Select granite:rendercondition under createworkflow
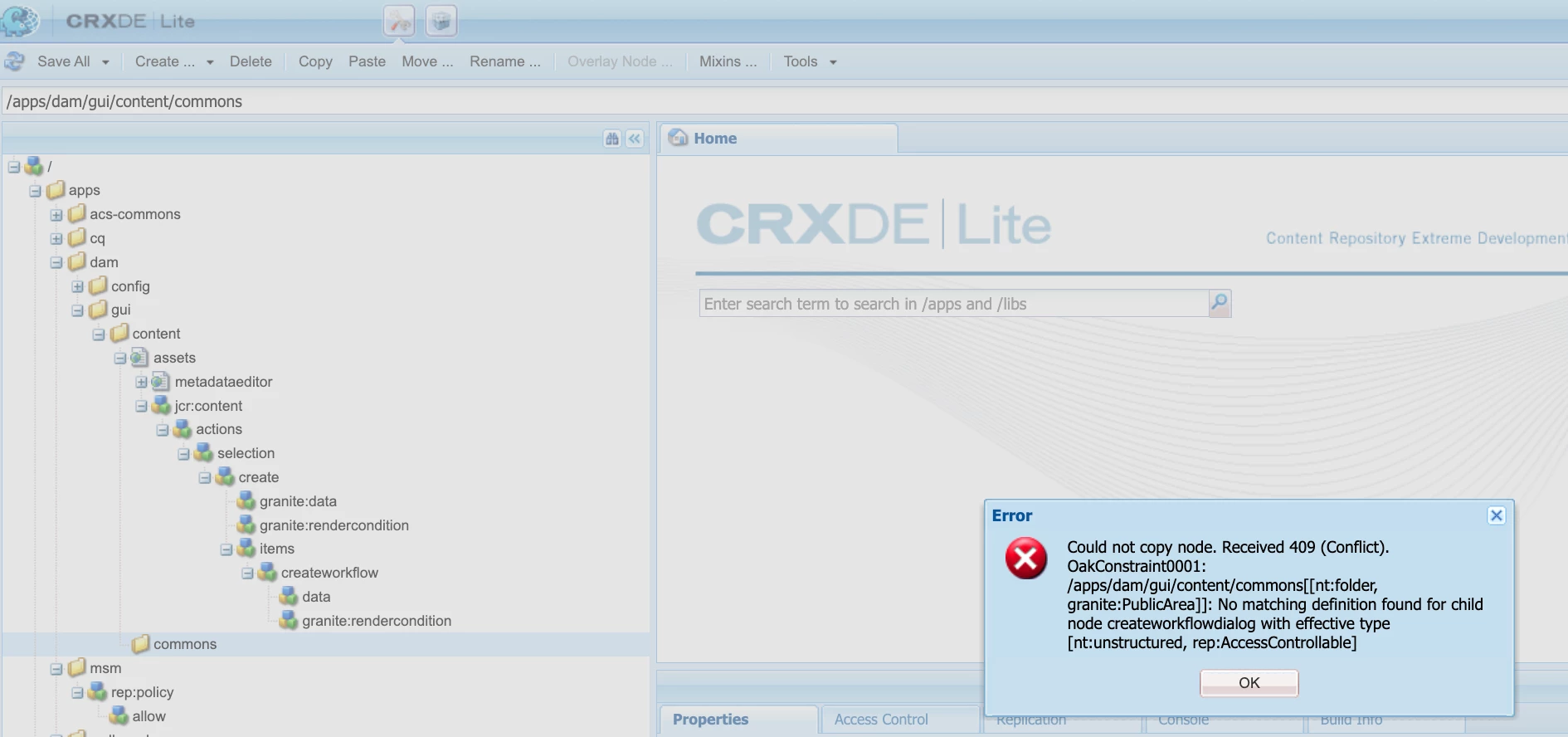The image size is (1568, 737). [x=377, y=621]
